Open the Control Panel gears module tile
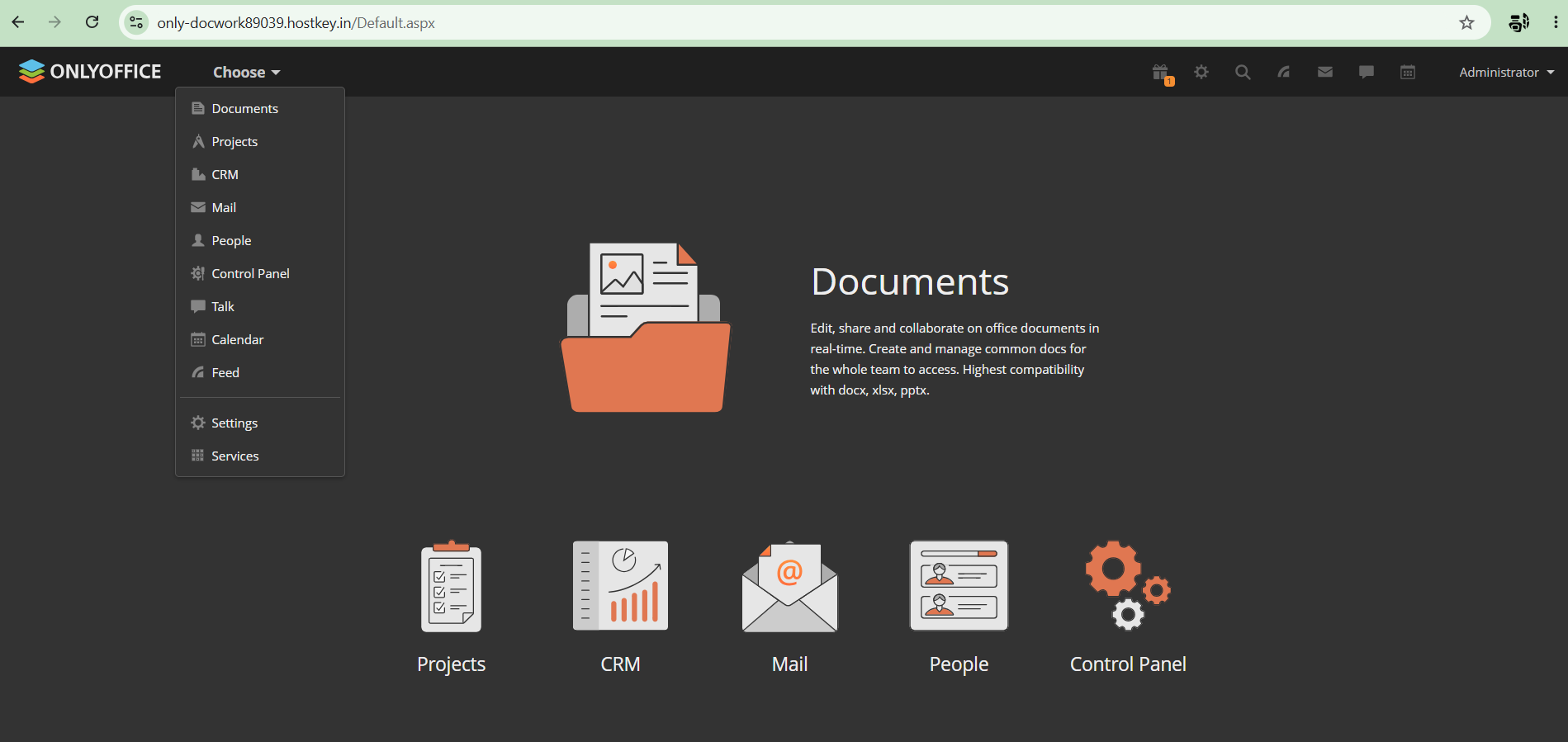The width and height of the screenshot is (1568, 742). [x=1128, y=607]
